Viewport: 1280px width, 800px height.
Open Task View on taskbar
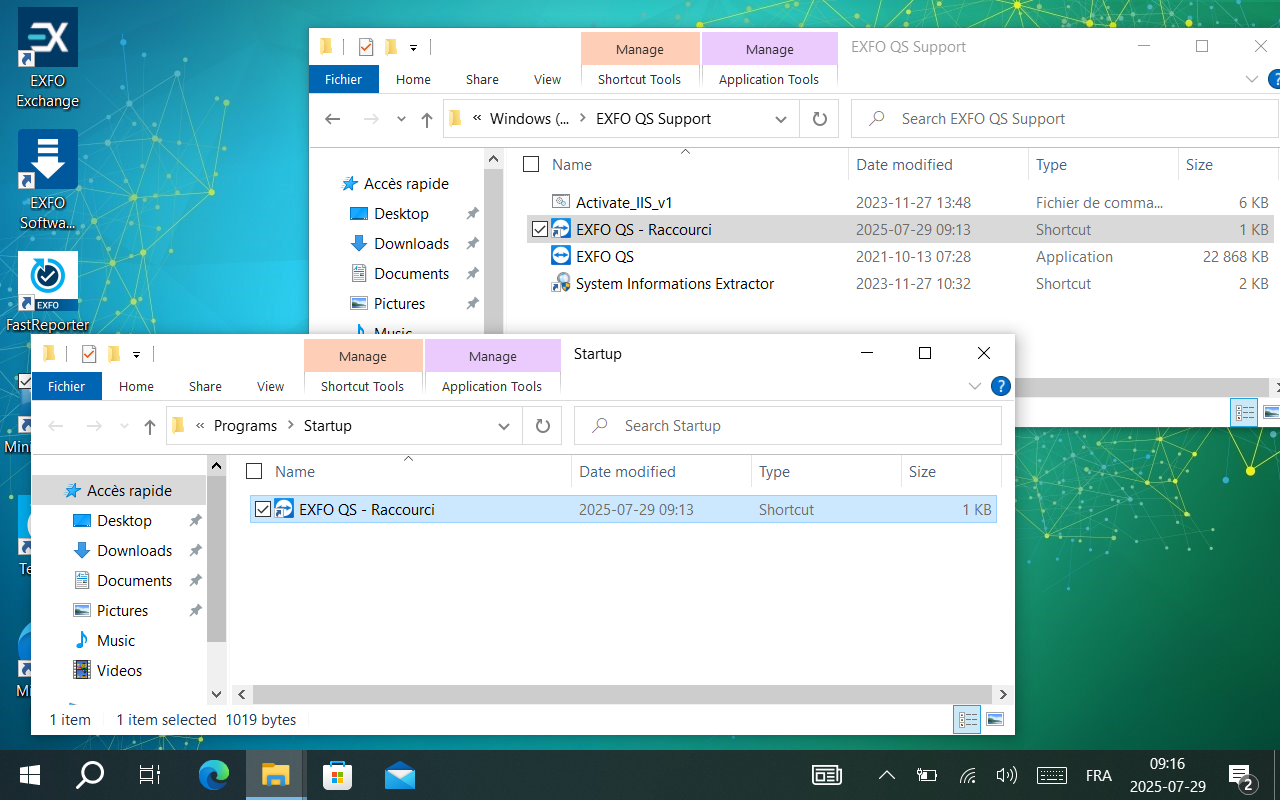(150, 775)
